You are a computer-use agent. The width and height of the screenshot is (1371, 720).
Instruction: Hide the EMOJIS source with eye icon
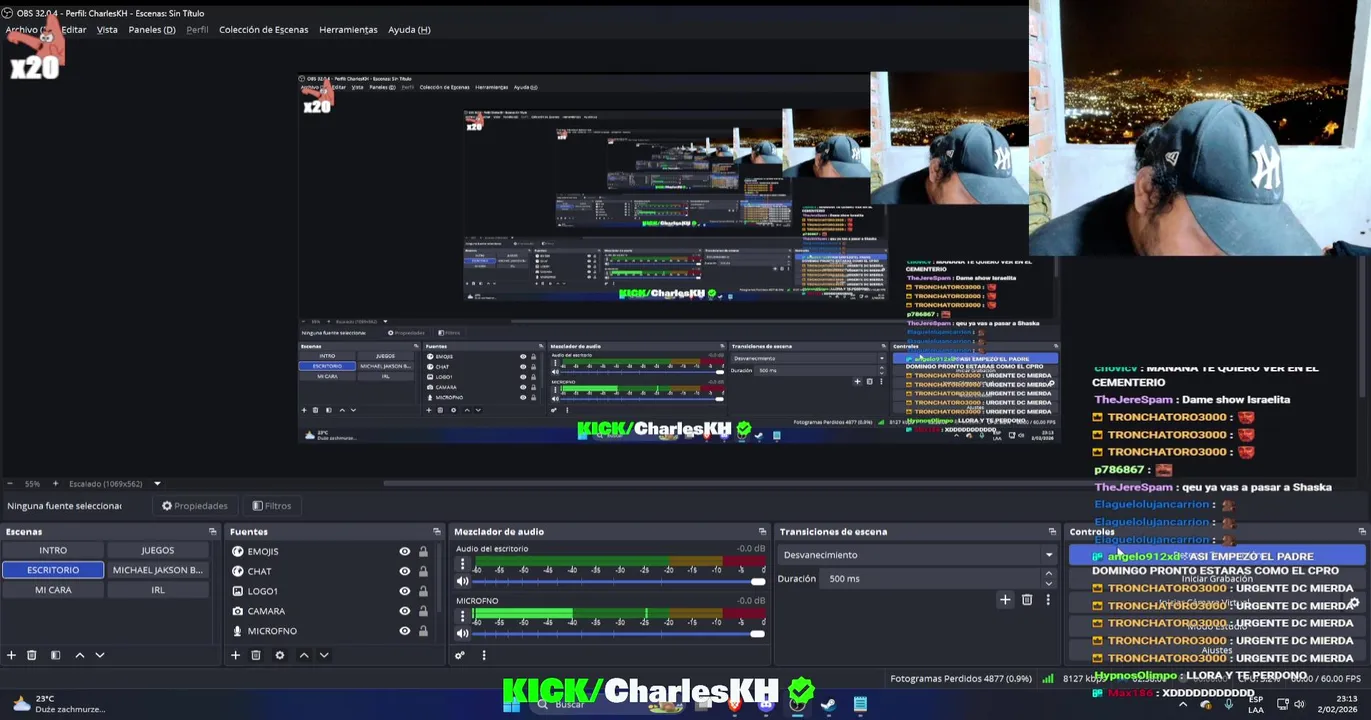point(405,552)
